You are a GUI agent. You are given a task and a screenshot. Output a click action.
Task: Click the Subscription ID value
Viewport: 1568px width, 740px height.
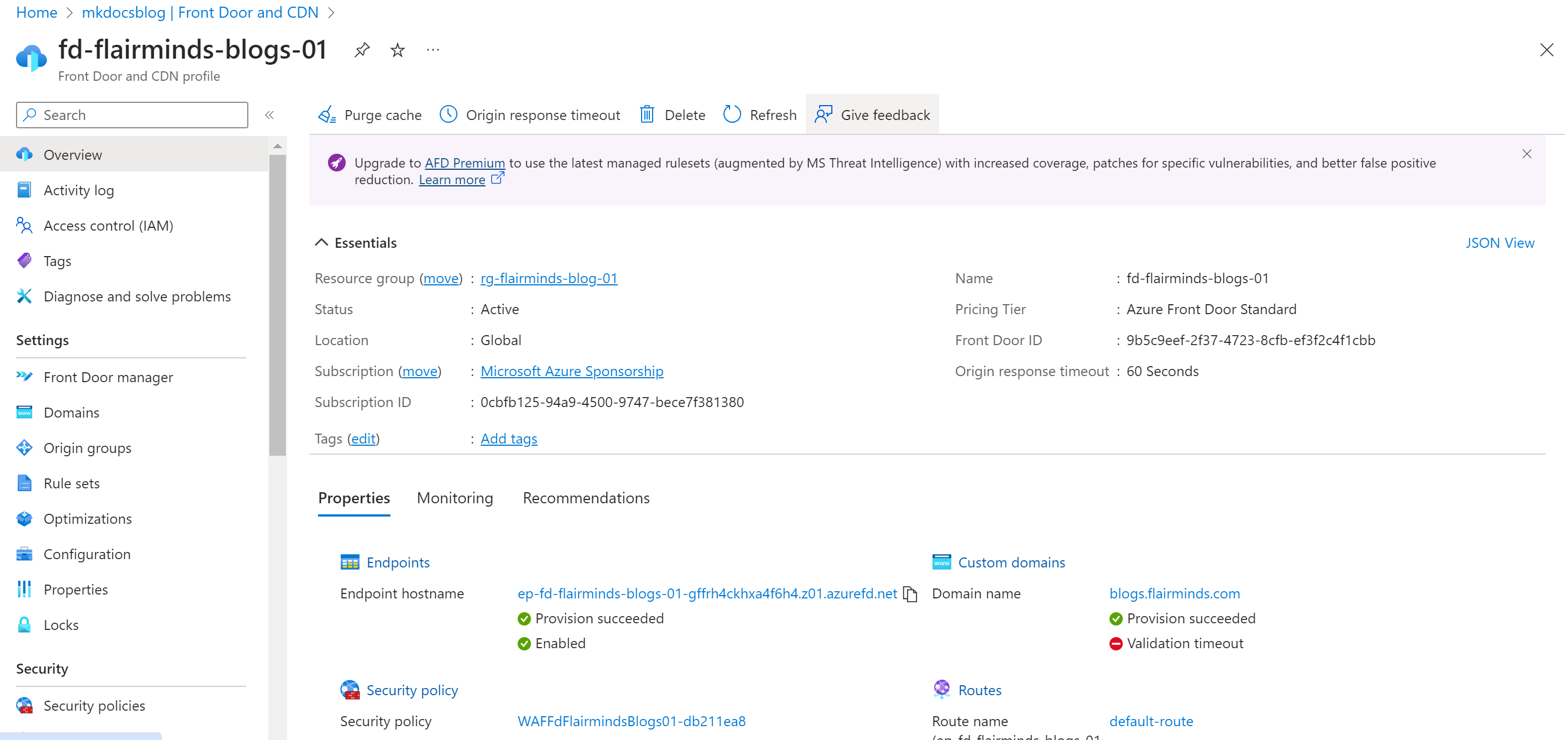pyautogui.click(x=612, y=402)
